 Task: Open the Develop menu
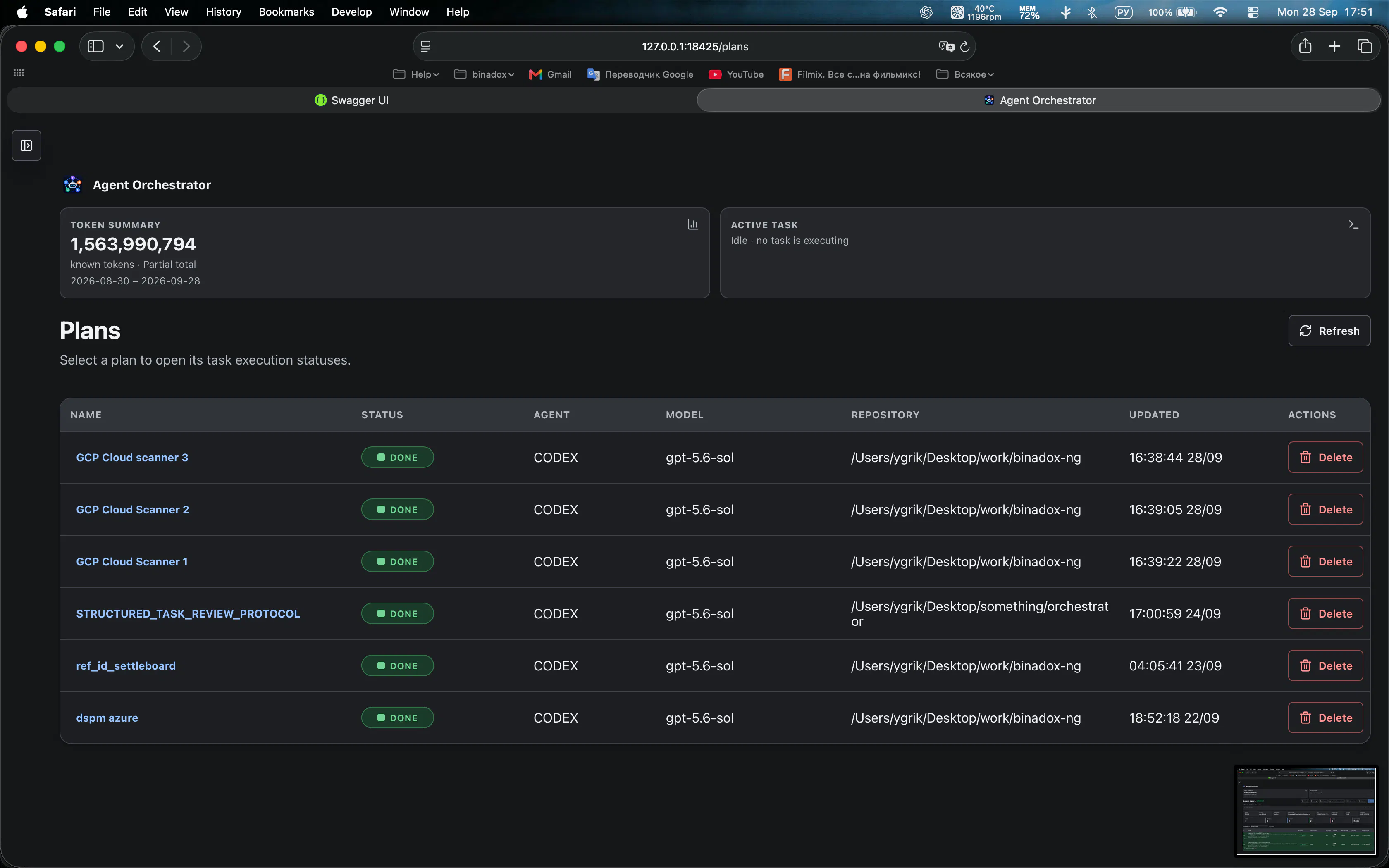click(x=351, y=12)
